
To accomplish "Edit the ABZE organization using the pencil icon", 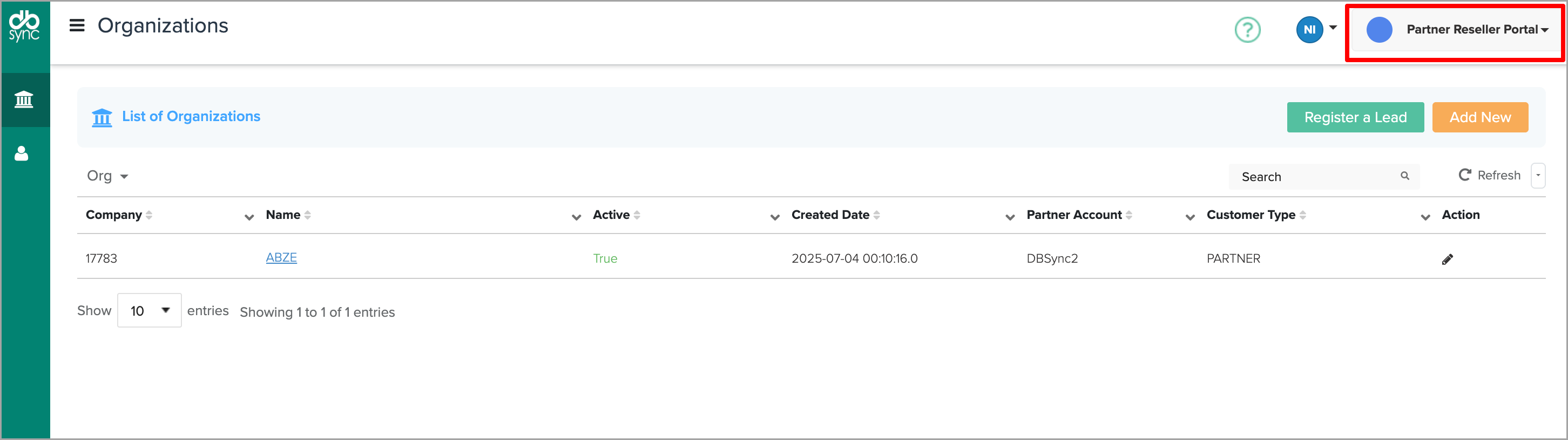I will click(1447, 259).
